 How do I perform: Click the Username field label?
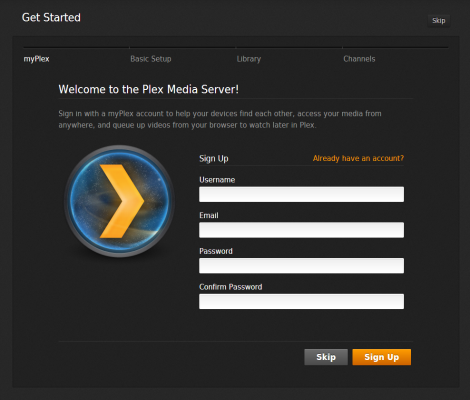click(x=217, y=180)
